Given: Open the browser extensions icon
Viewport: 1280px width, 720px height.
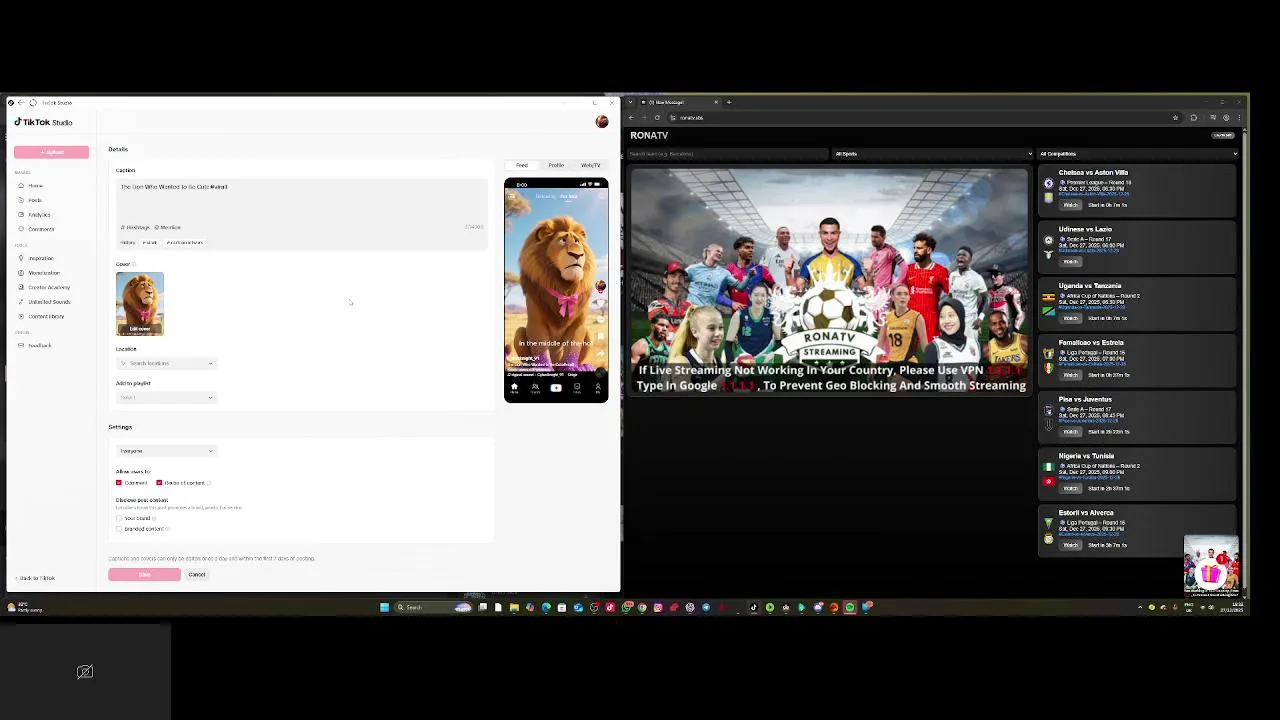Looking at the screenshot, I should (1193, 118).
